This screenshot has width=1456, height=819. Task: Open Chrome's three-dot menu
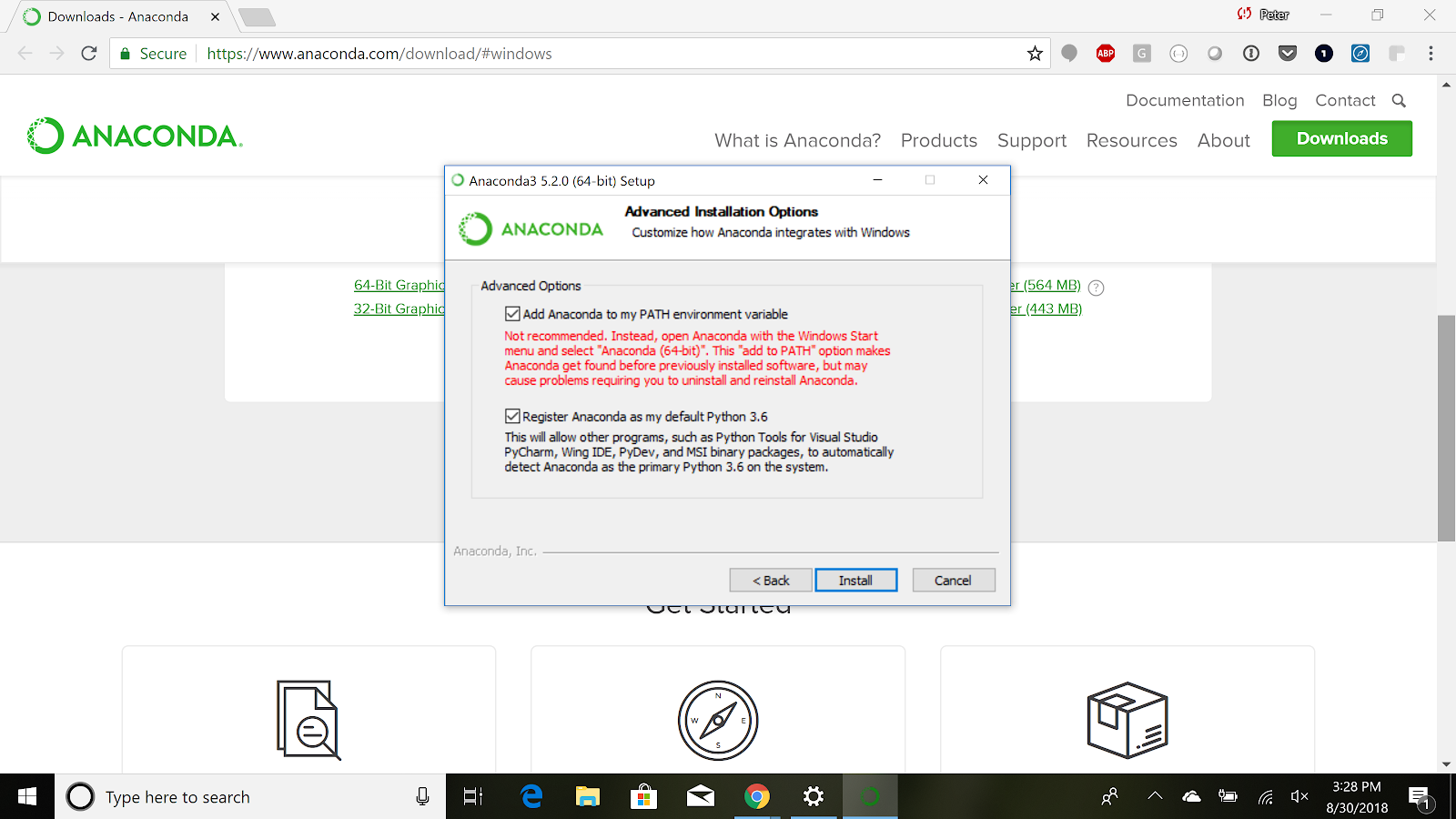pyautogui.click(x=1431, y=54)
